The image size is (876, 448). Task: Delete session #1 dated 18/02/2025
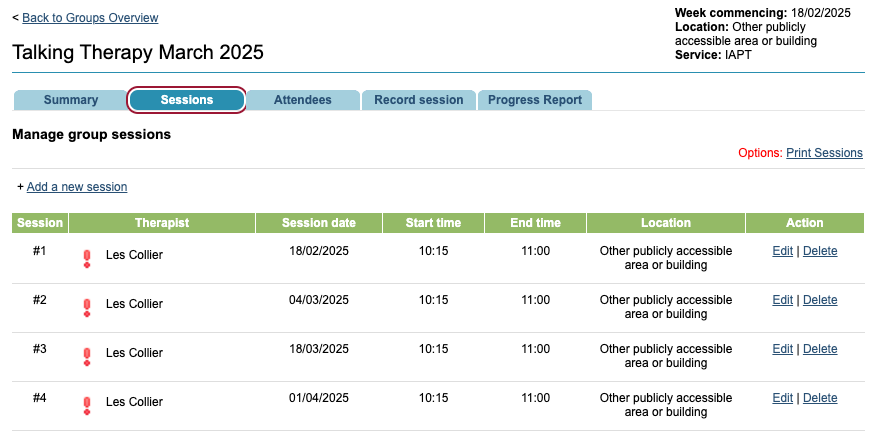point(820,251)
